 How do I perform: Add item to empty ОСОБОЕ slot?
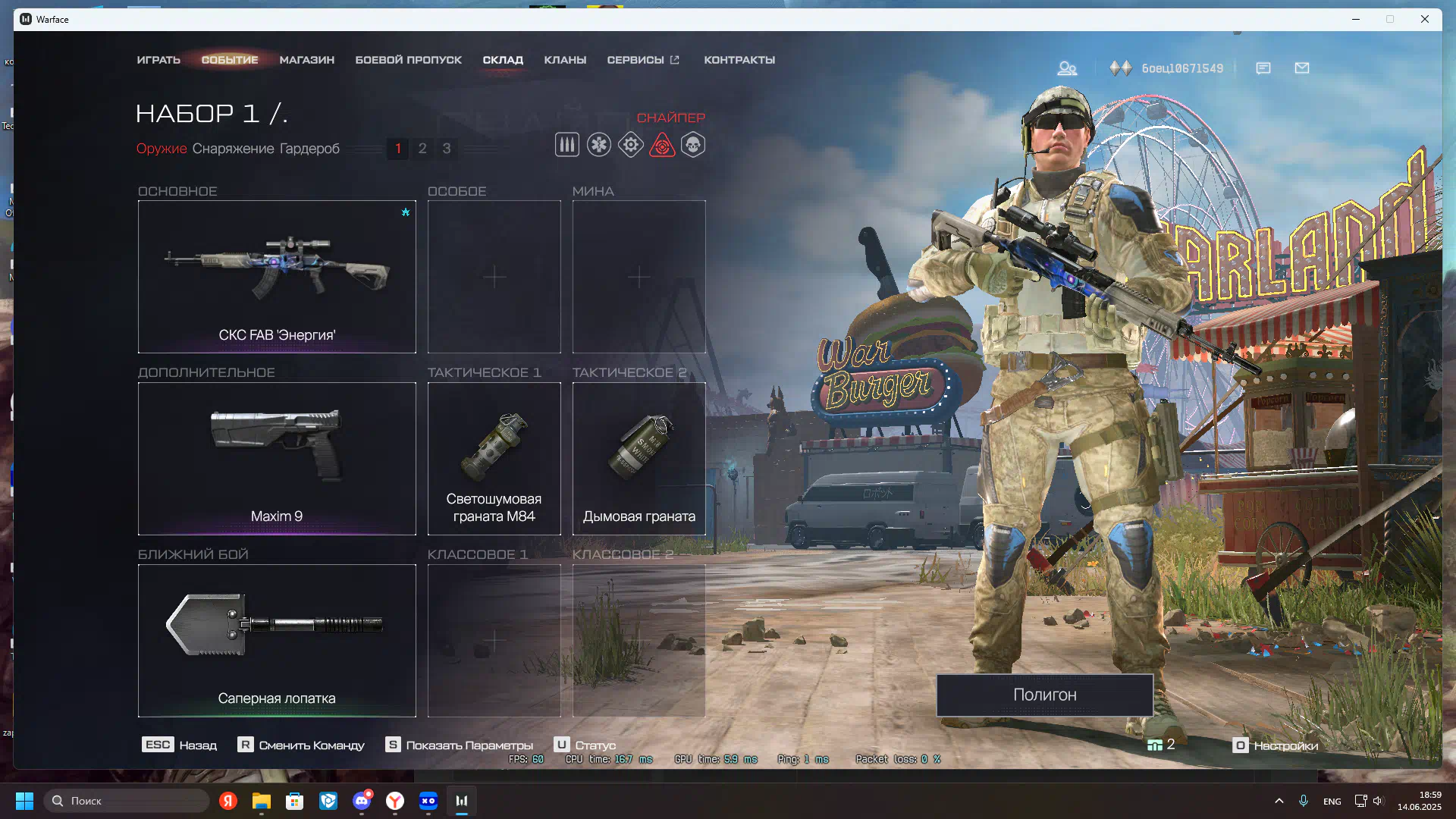coord(494,277)
